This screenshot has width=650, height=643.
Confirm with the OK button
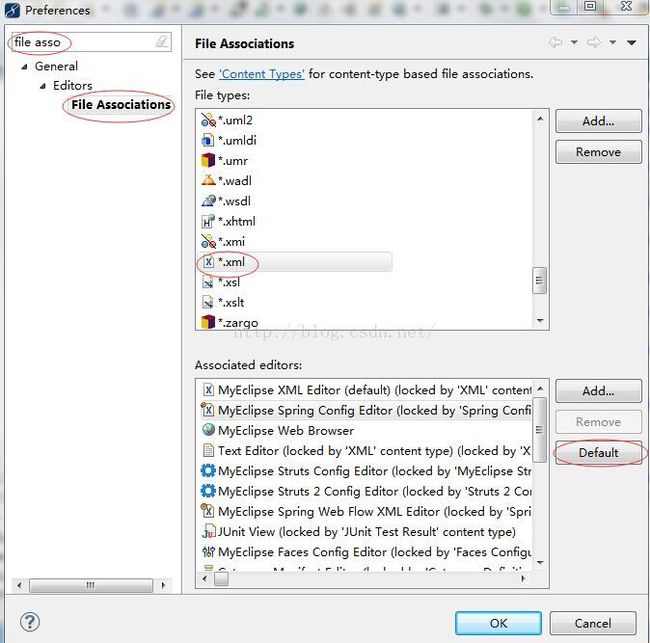498,623
